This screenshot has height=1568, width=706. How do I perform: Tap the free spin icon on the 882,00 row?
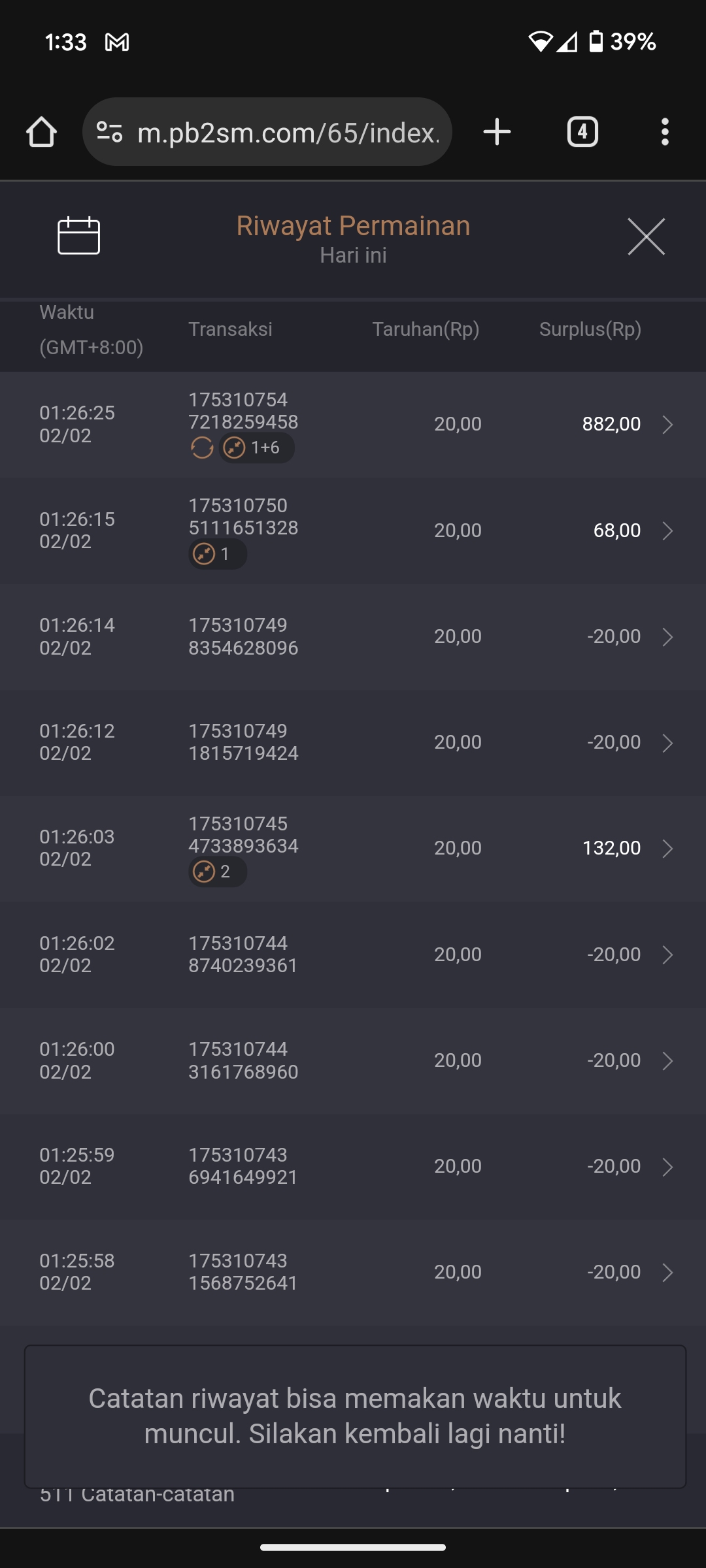[x=202, y=448]
